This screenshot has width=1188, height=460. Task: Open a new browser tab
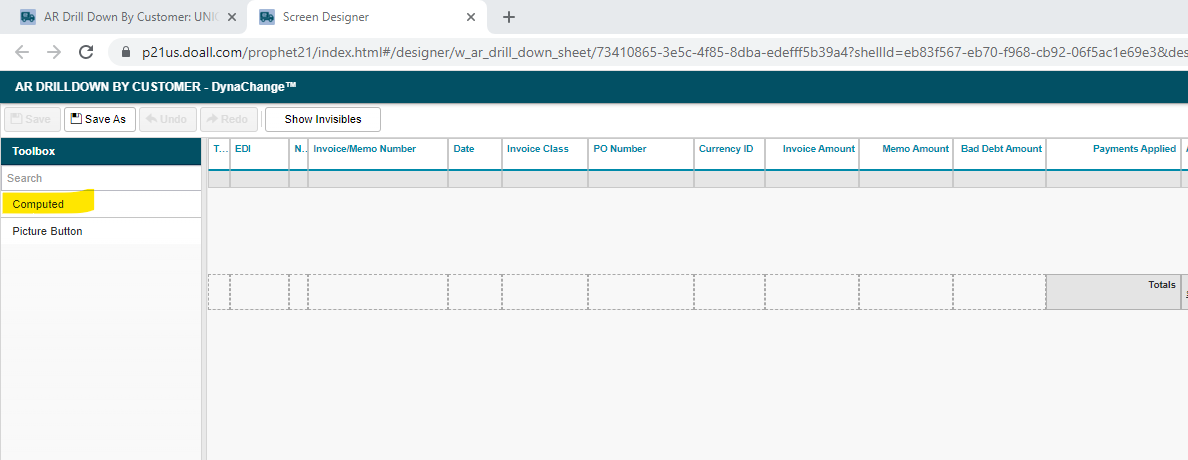tap(508, 17)
